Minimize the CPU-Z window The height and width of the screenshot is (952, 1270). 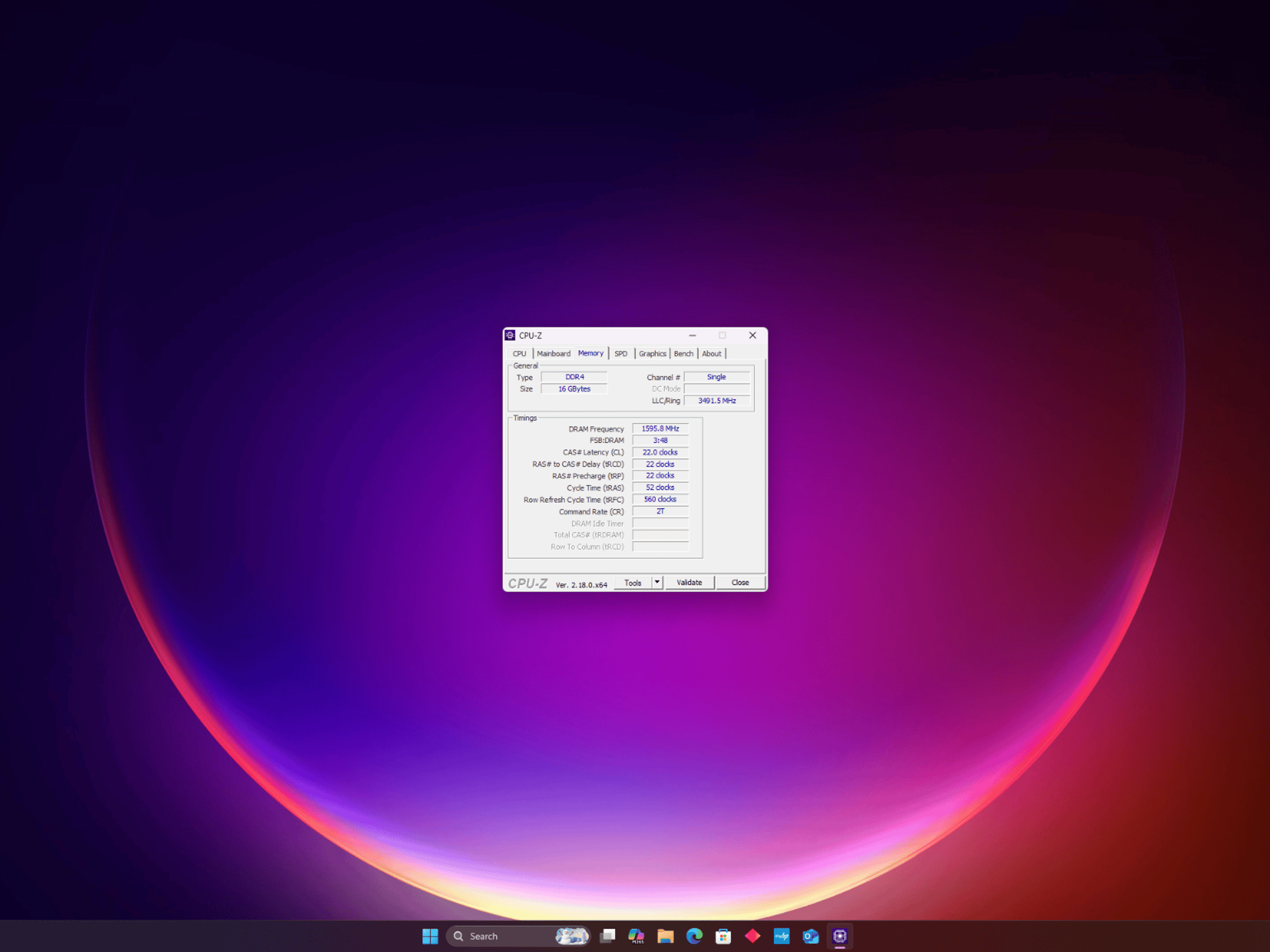pos(692,335)
